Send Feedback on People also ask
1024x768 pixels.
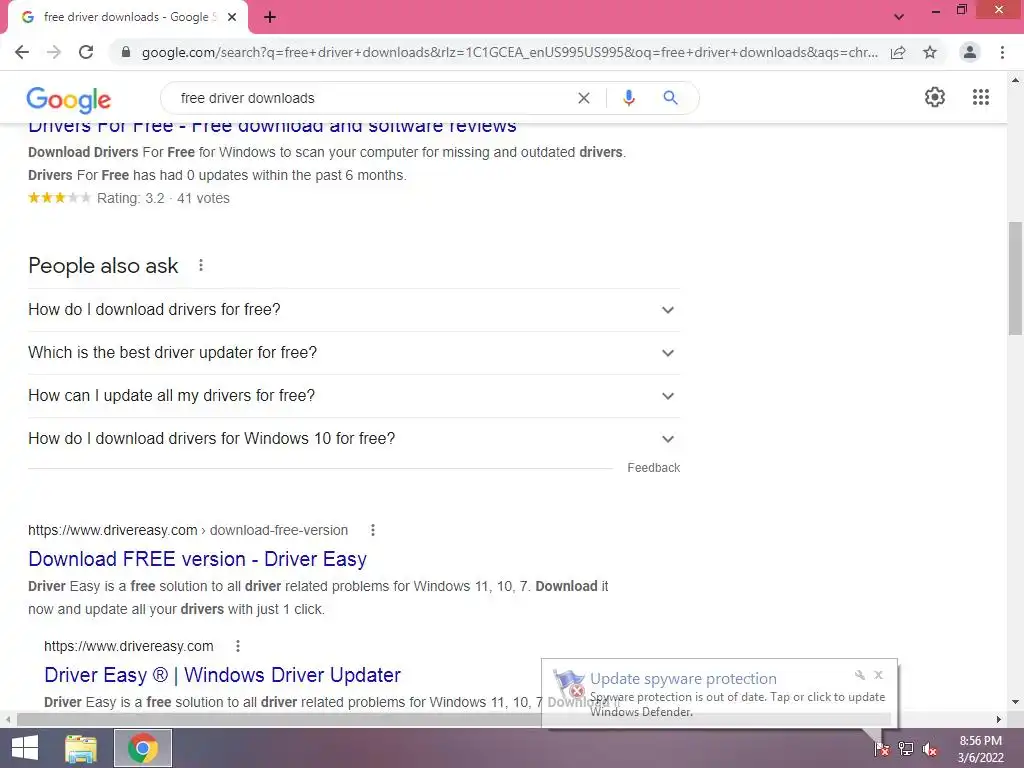click(654, 468)
